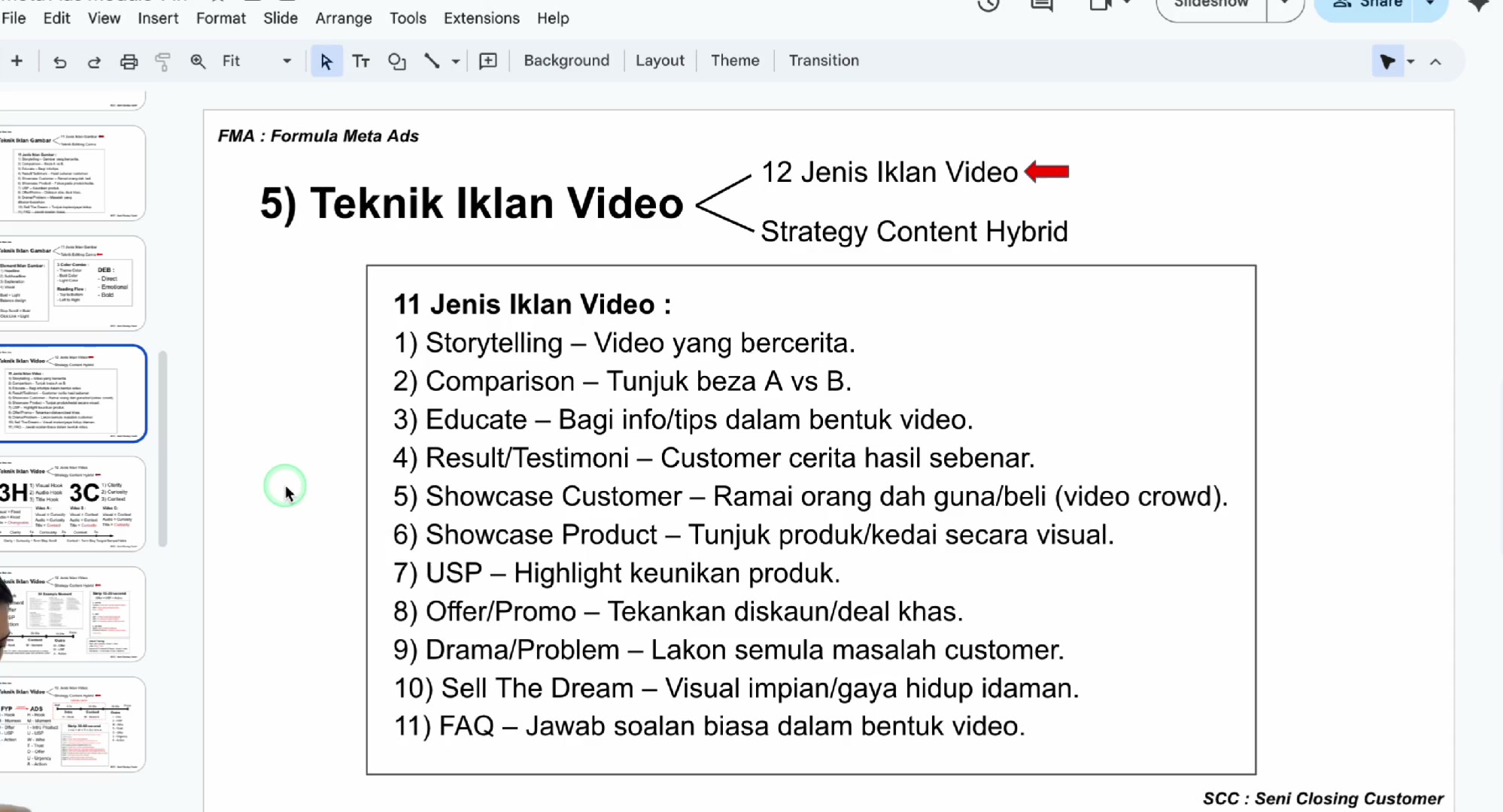The height and width of the screenshot is (812, 1503).
Task: Redo the last action
Action: click(x=94, y=62)
